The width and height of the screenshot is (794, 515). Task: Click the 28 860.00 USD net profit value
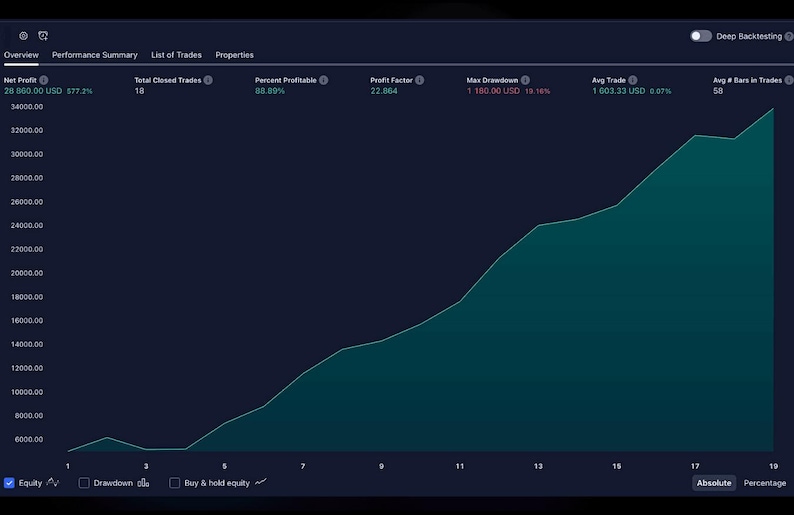point(33,91)
